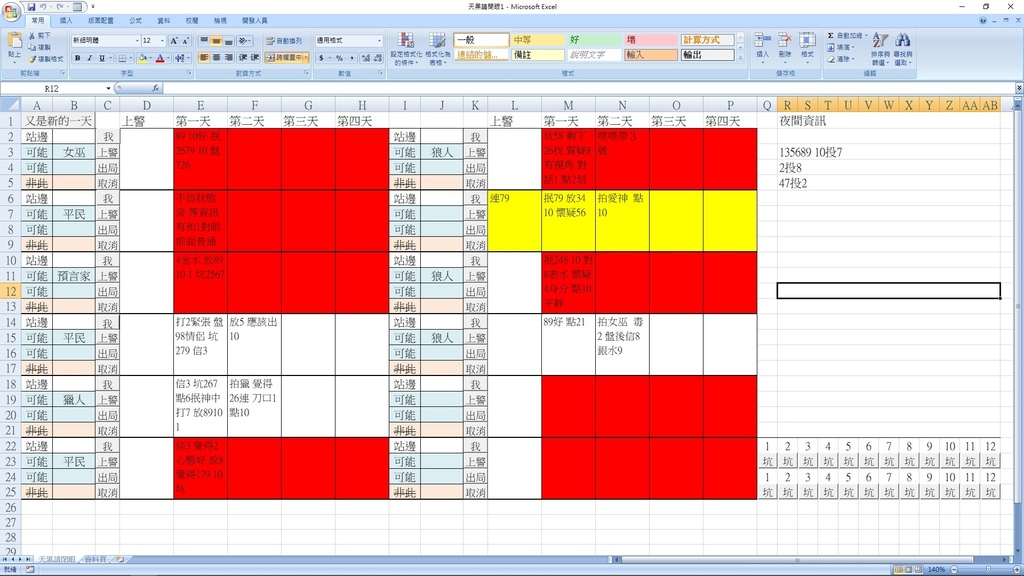The image size is (1024, 576).
Task: Cut selection with 剪下
Action: 39,36
